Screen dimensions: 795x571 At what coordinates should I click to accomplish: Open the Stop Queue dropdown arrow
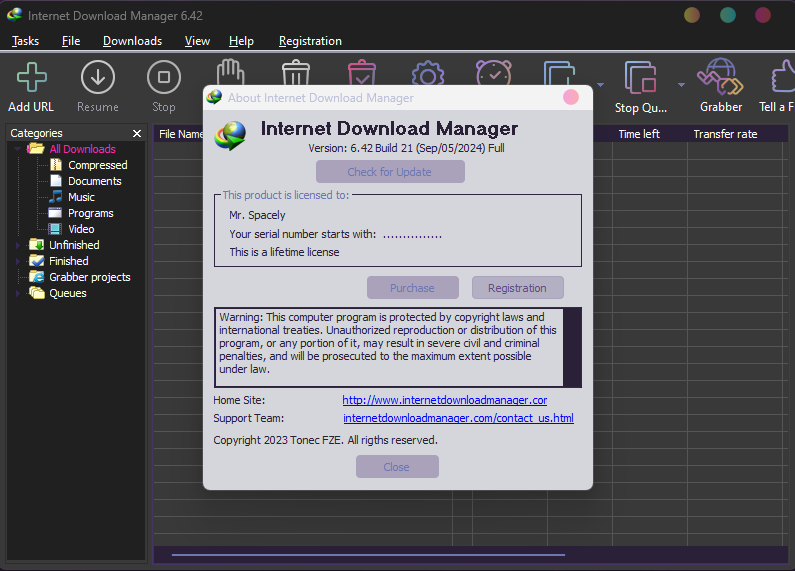(x=681, y=85)
